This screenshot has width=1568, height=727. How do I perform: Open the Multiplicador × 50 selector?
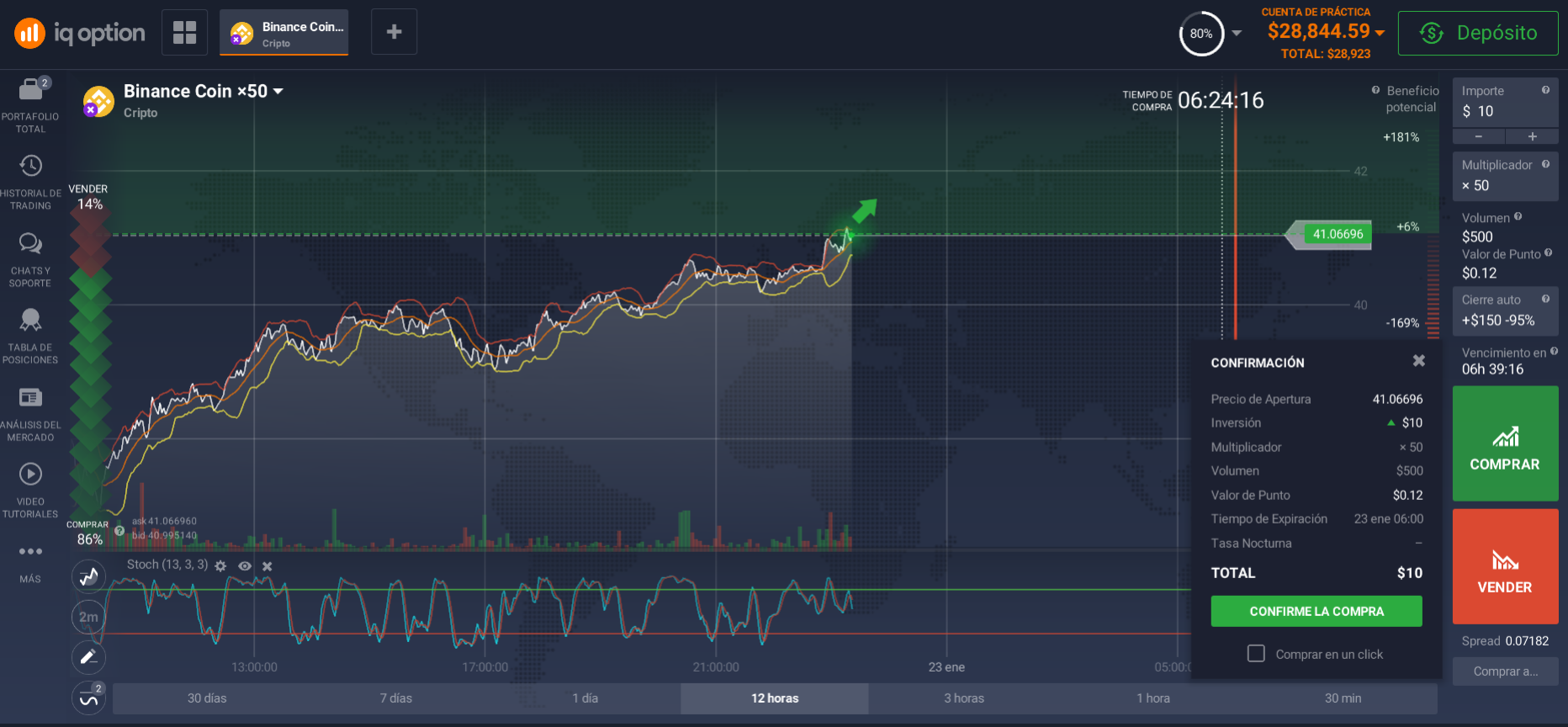1504,177
